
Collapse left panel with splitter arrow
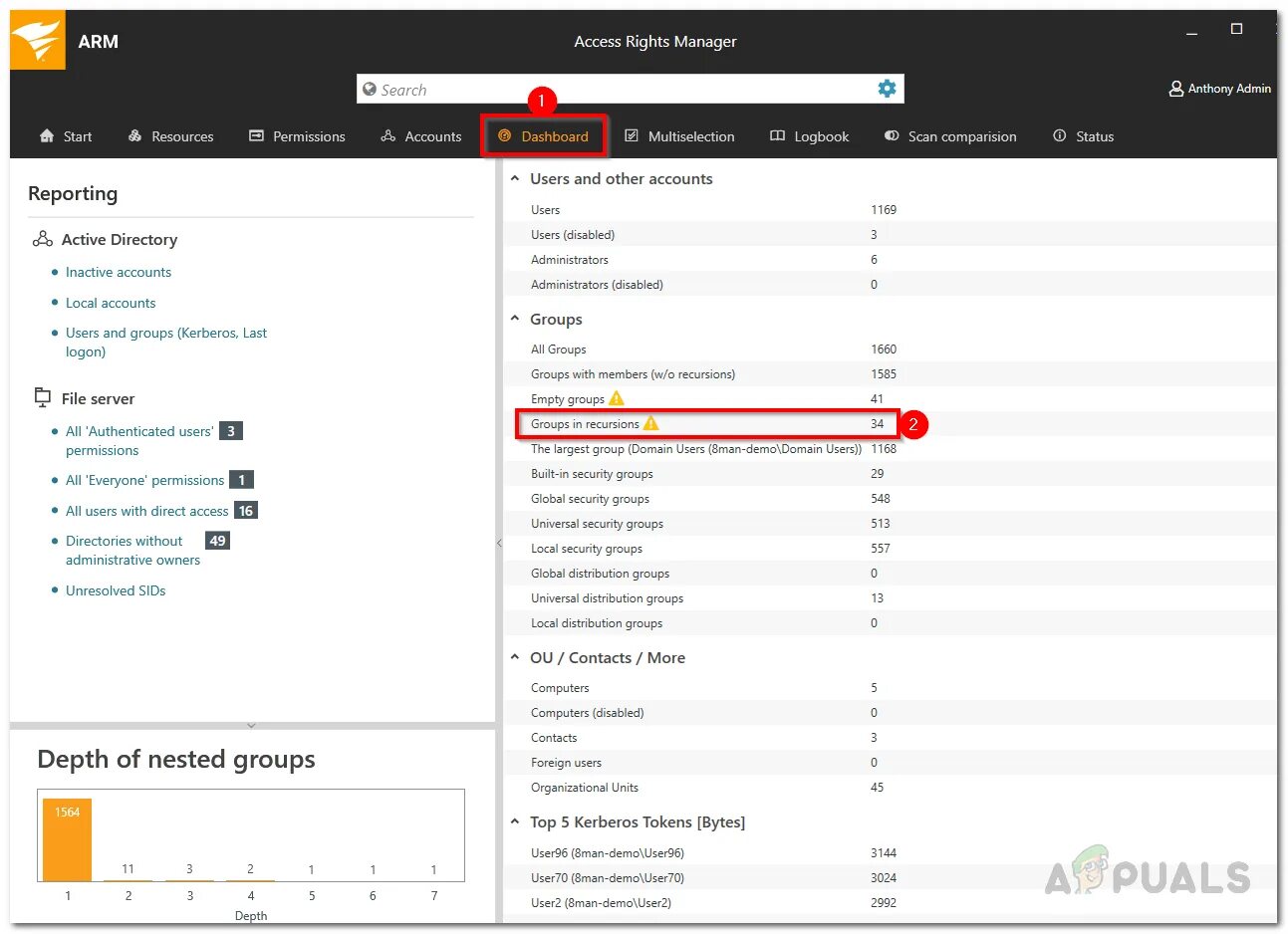(499, 543)
